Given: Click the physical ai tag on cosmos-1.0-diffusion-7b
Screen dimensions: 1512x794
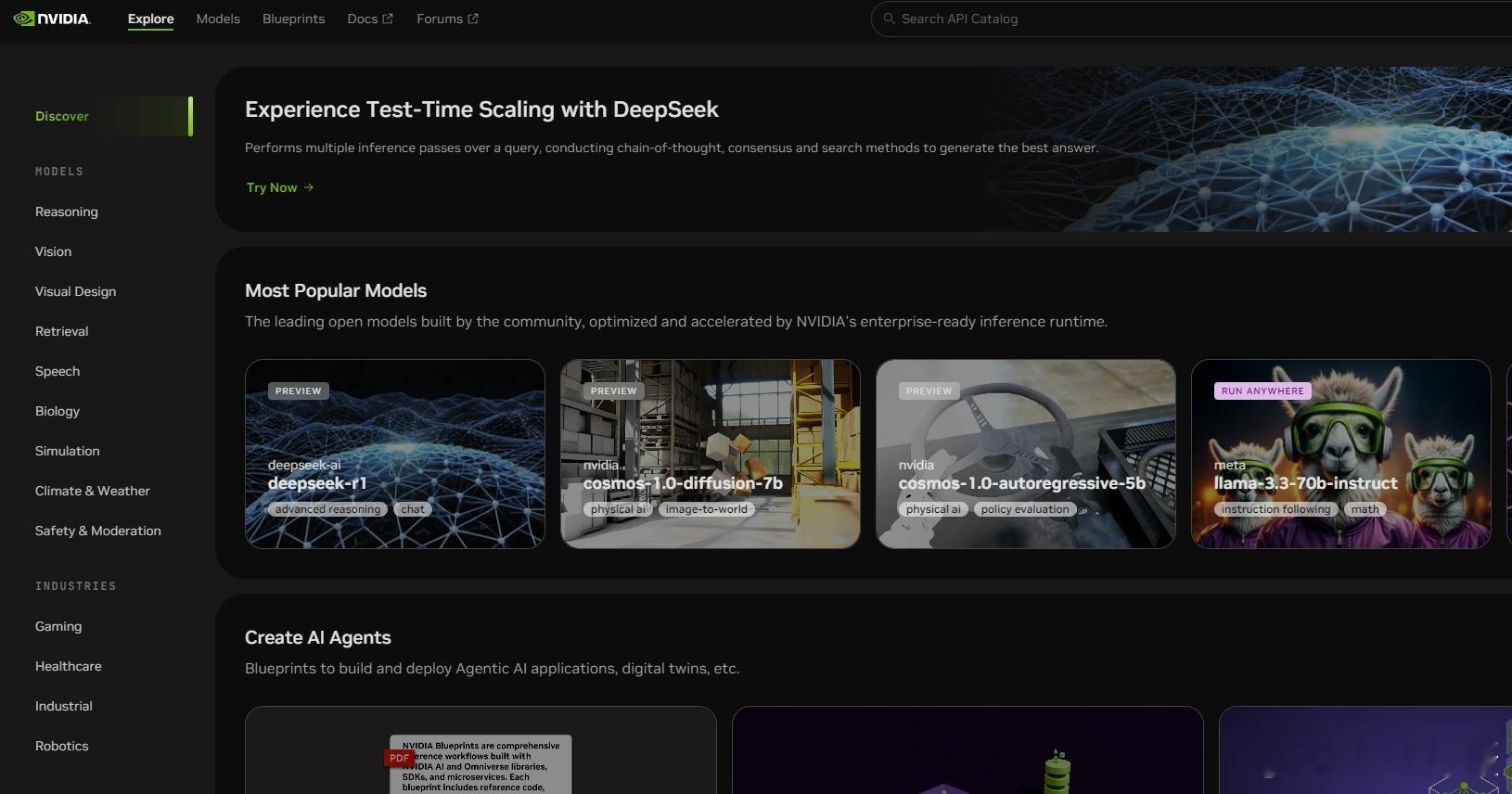Looking at the screenshot, I should coord(618,509).
